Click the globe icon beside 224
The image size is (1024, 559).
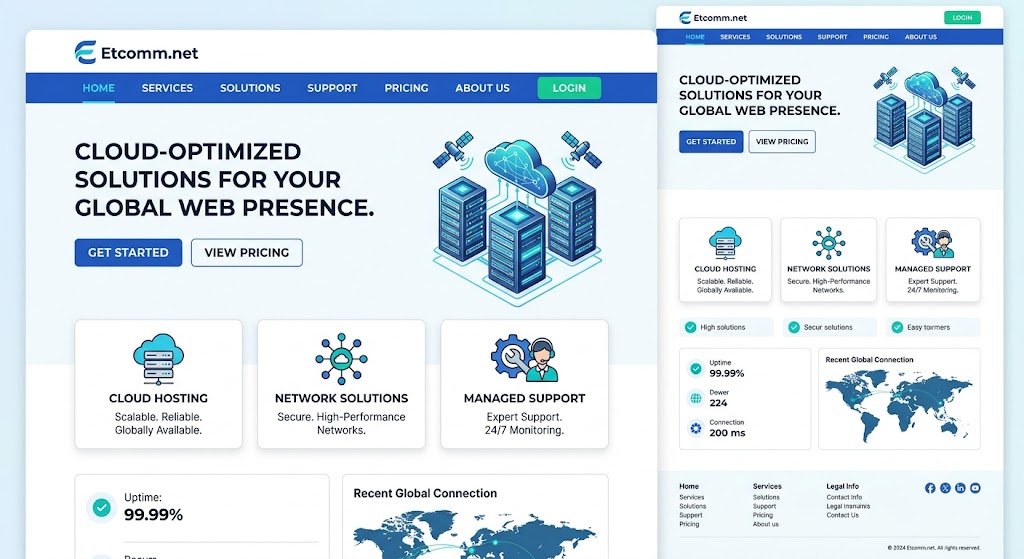click(x=696, y=398)
